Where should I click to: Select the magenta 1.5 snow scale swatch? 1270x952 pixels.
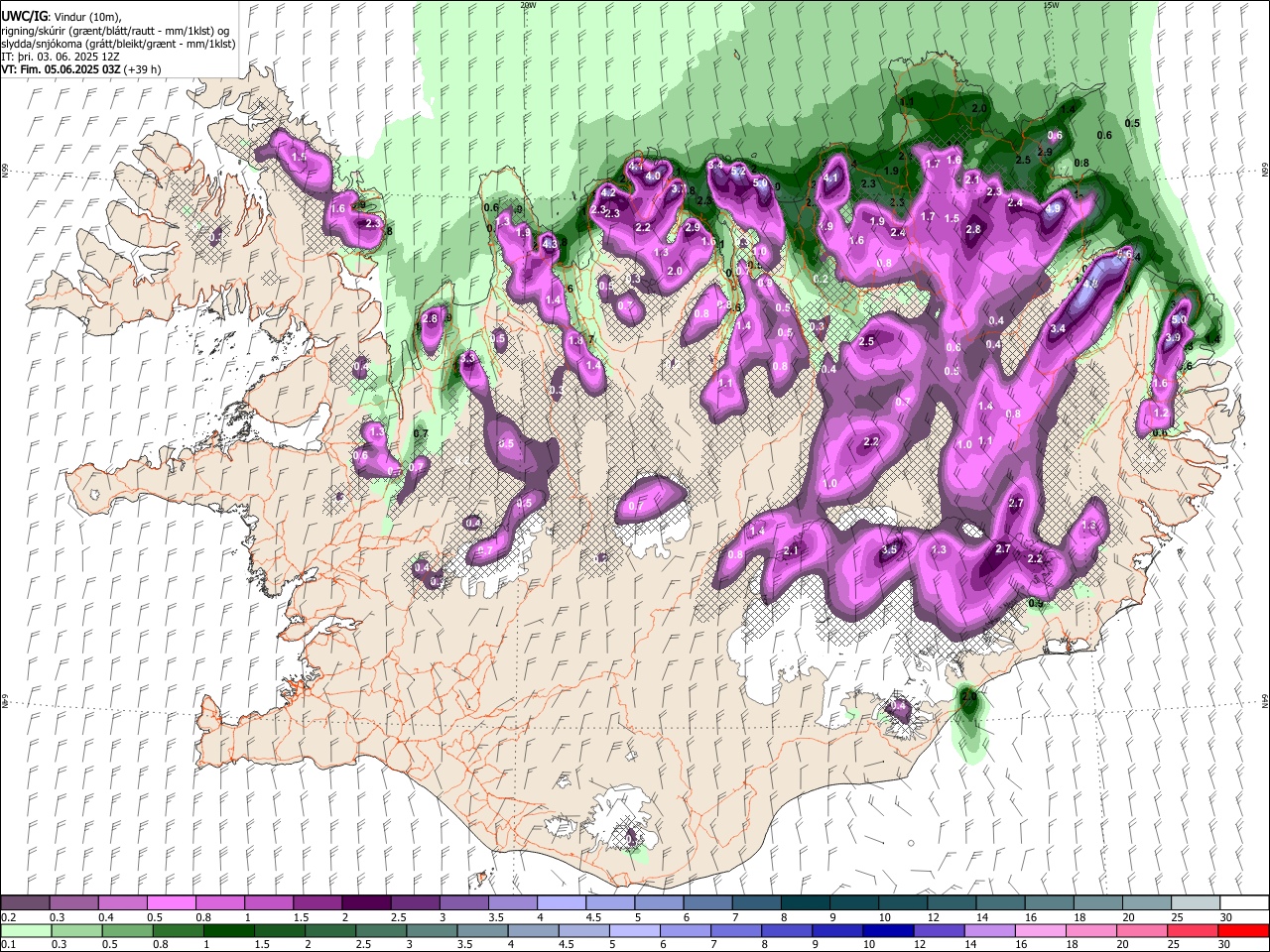pos(317,903)
